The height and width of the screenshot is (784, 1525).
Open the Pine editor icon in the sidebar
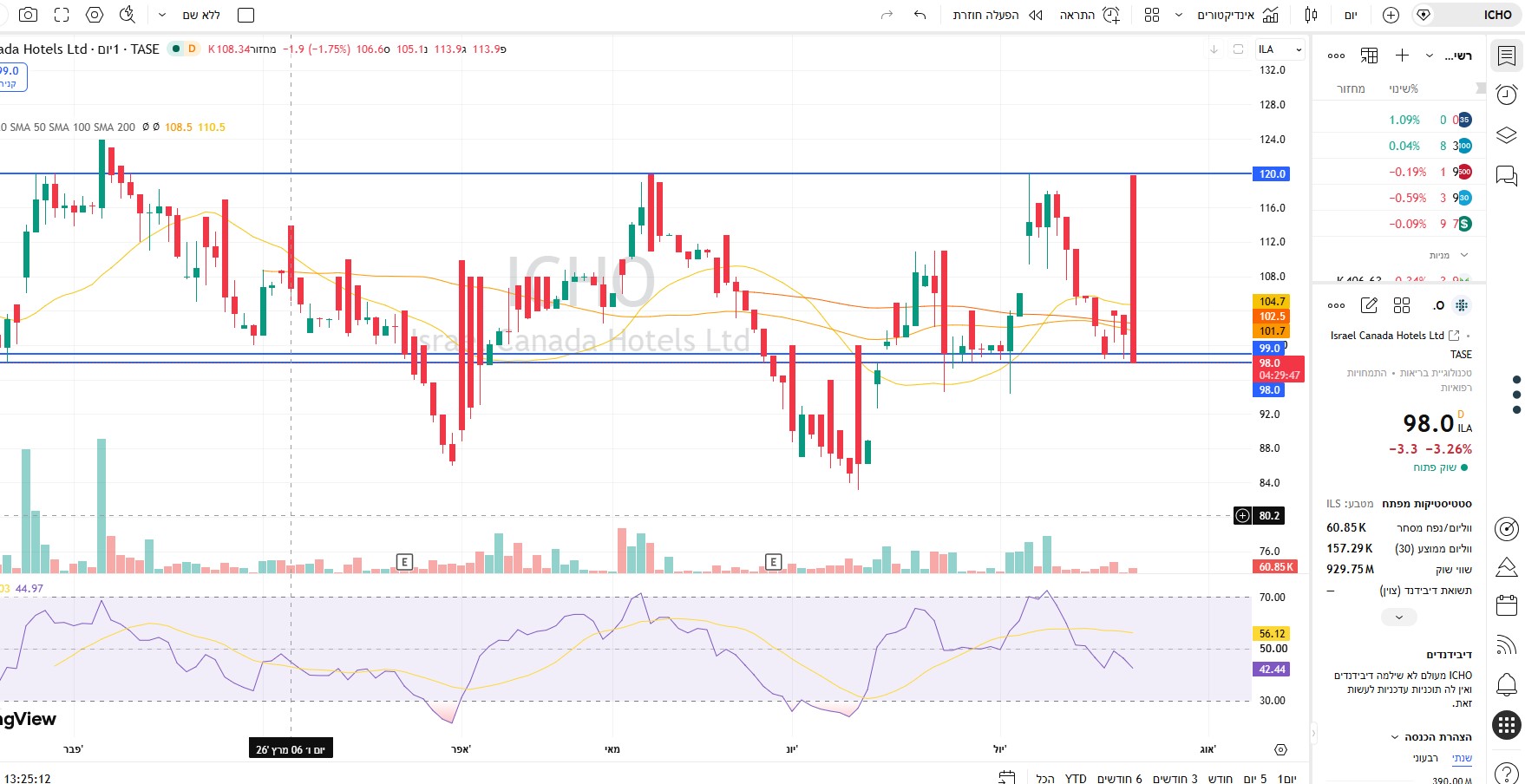click(1507, 567)
